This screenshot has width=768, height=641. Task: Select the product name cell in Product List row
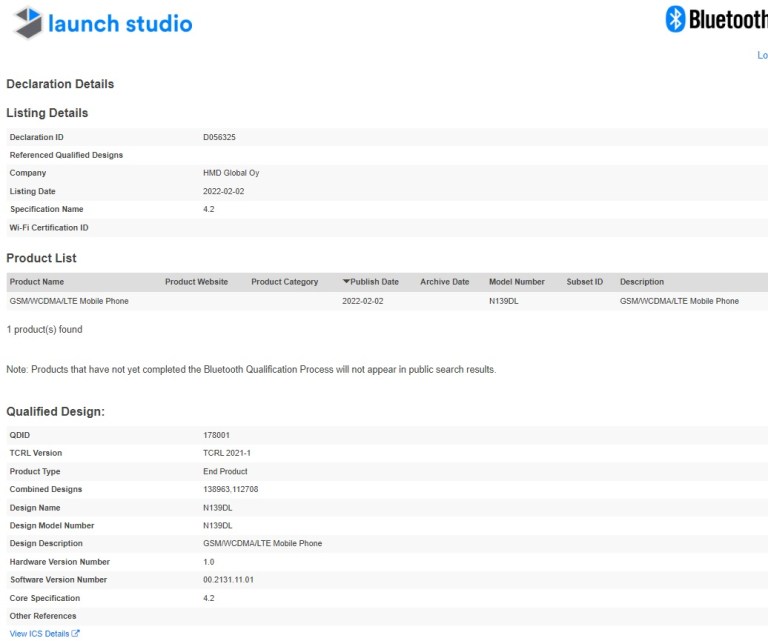click(x=69, y=301)
